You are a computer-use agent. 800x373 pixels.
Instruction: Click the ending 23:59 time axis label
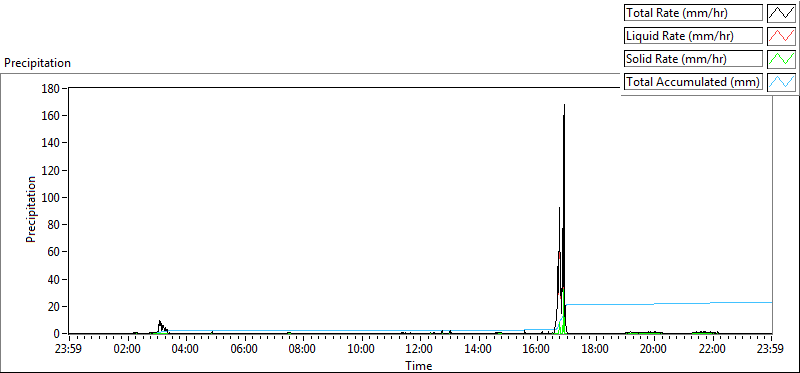771,350
